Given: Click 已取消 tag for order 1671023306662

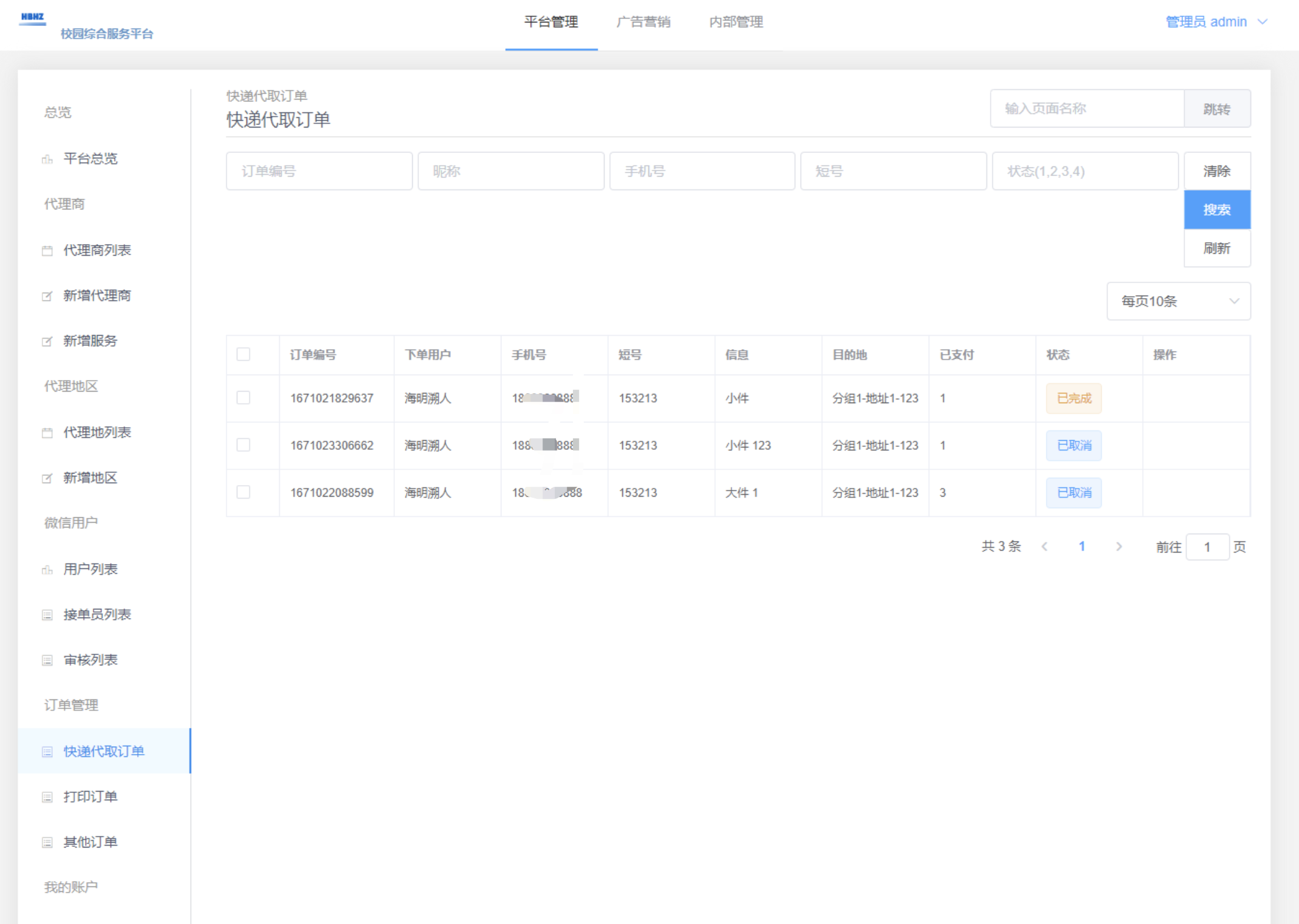Looking at the screenshot, I should click(1074, 446).
